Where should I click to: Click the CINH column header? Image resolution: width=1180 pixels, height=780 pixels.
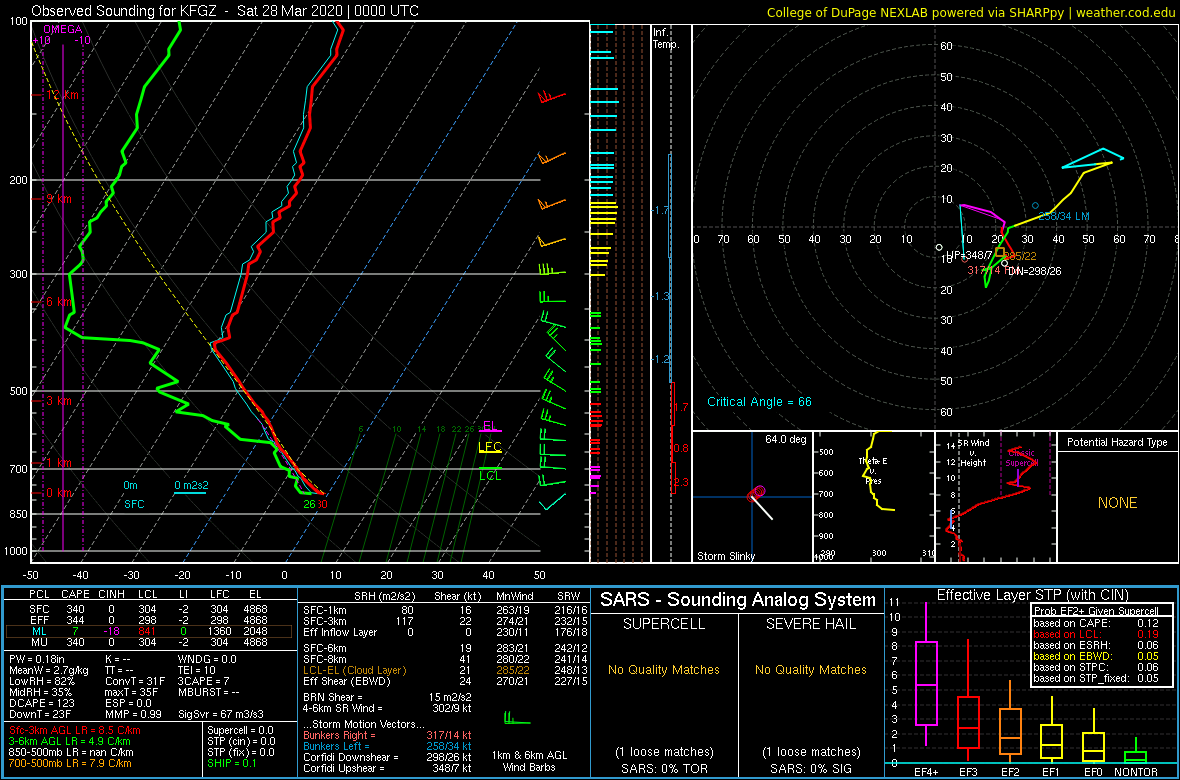[109, 593]
